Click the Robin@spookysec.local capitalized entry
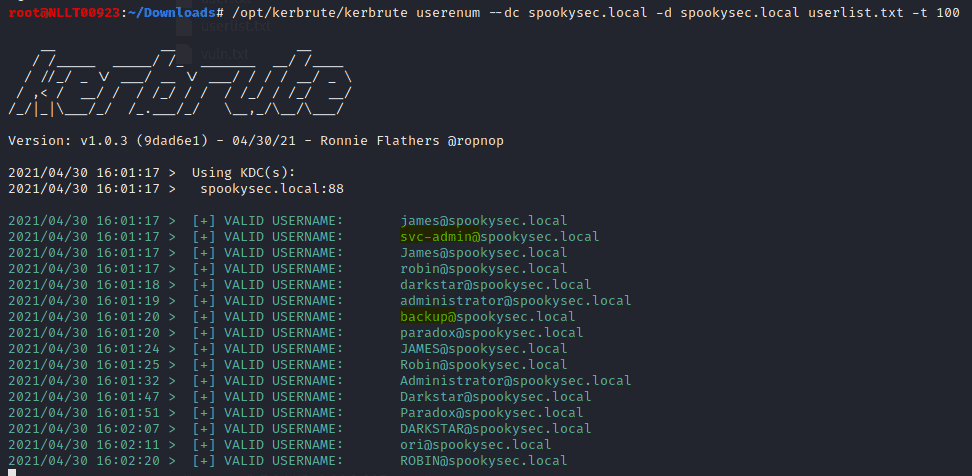The height and width of the screenshot is (476, 972). (x=484, y=365)
